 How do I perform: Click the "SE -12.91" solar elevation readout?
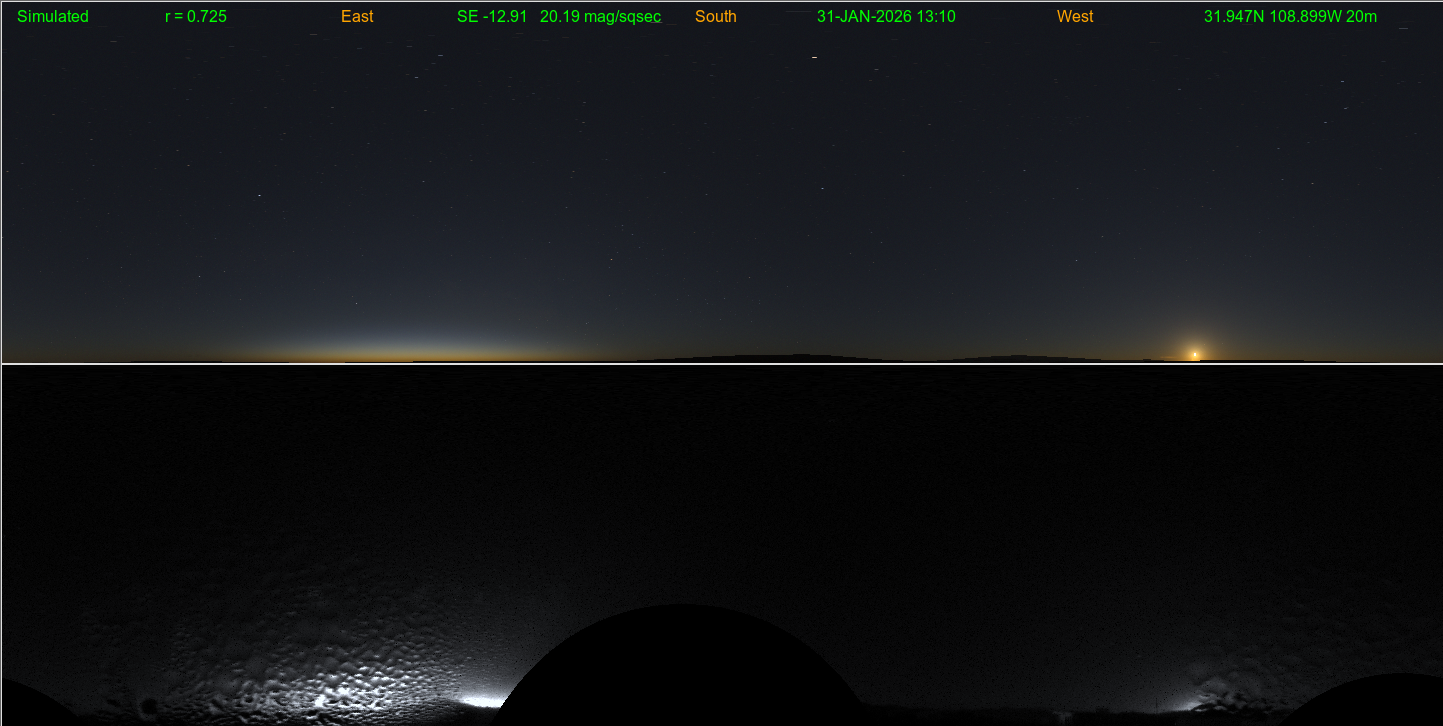(492, 17)
